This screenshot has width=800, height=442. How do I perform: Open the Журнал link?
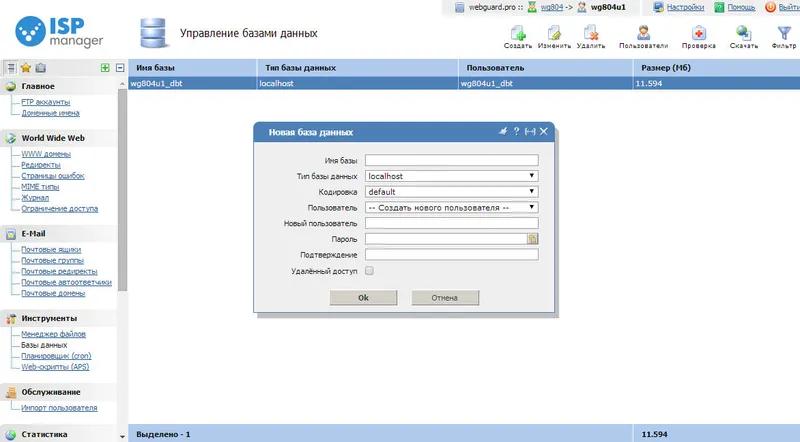35,198
